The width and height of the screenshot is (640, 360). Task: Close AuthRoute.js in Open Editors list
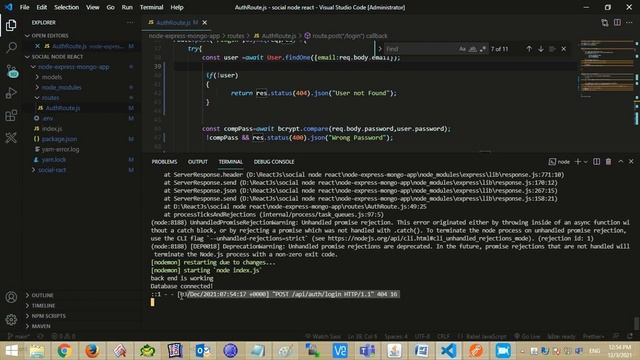click(37, 46)
